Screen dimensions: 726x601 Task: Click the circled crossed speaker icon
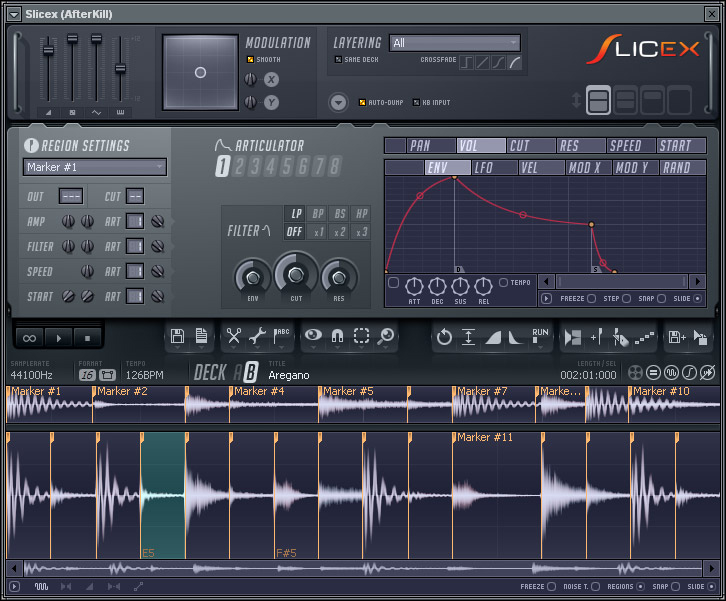[x=707, y=373]
